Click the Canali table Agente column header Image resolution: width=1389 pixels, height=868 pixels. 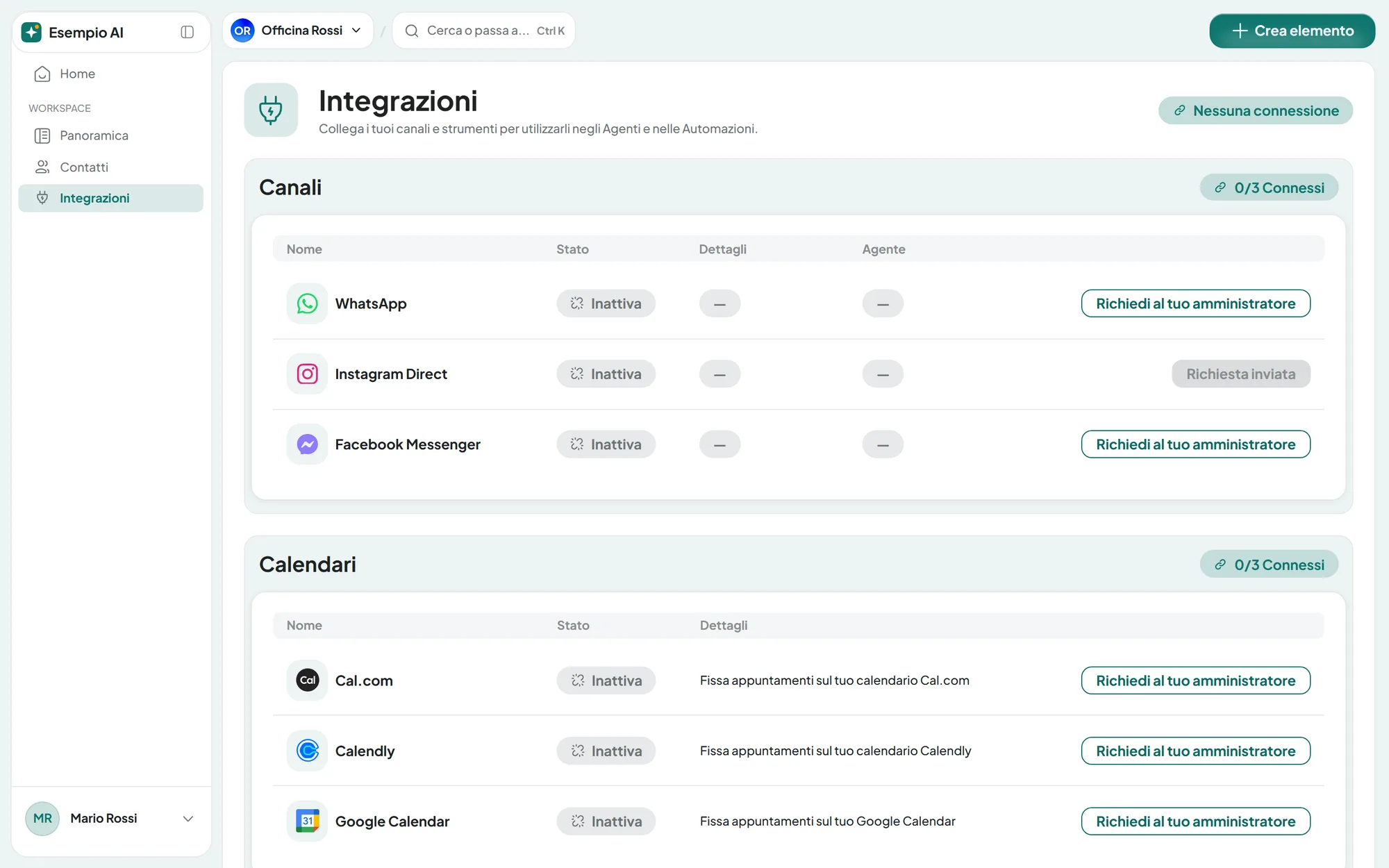point(883,249)
